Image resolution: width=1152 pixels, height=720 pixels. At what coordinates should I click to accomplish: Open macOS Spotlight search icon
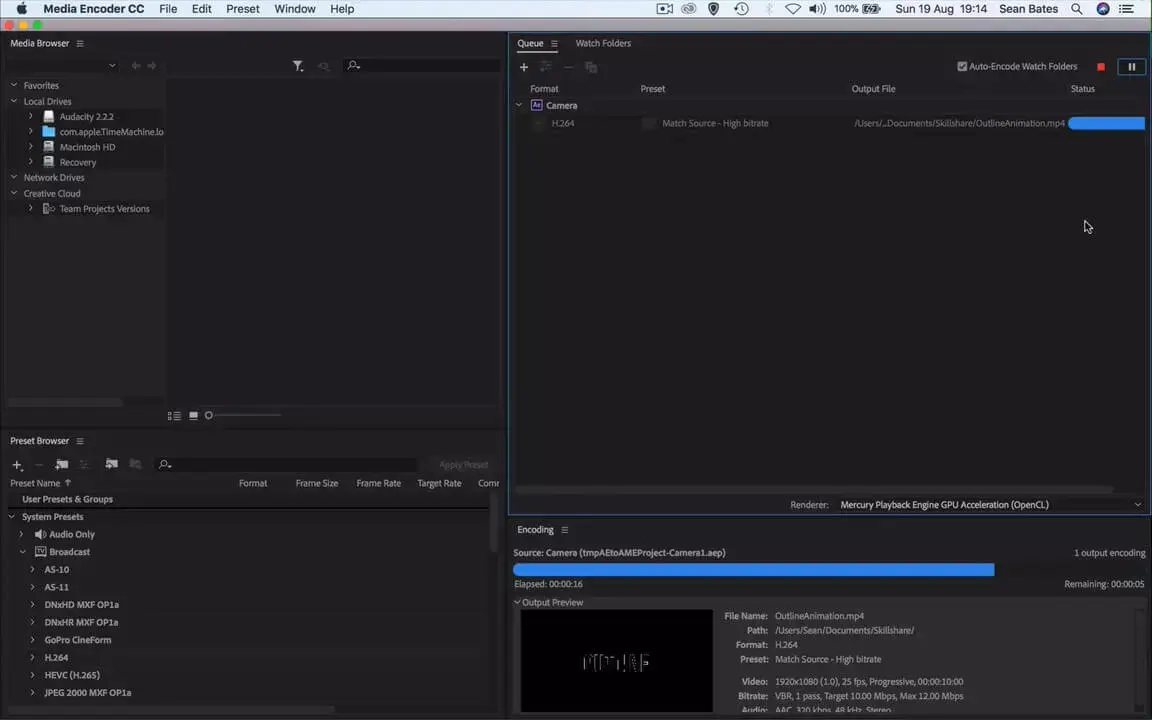[1076, 9]
